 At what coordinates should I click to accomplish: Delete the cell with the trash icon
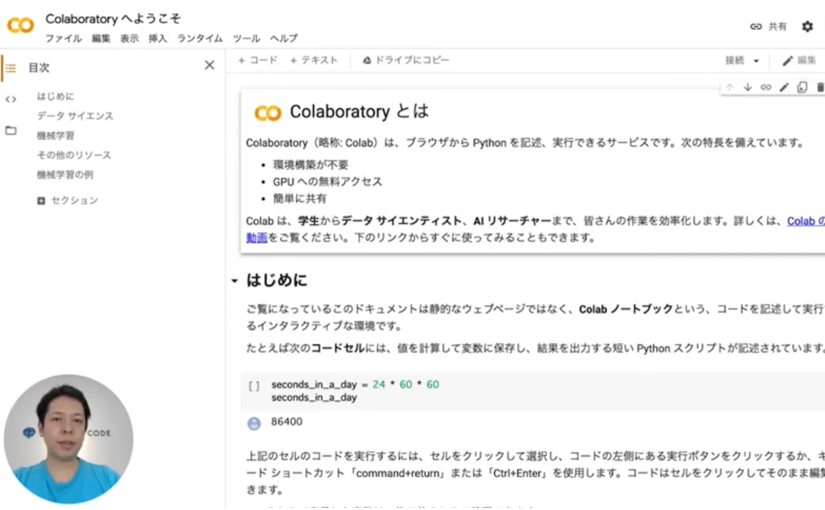click(820, 87)
